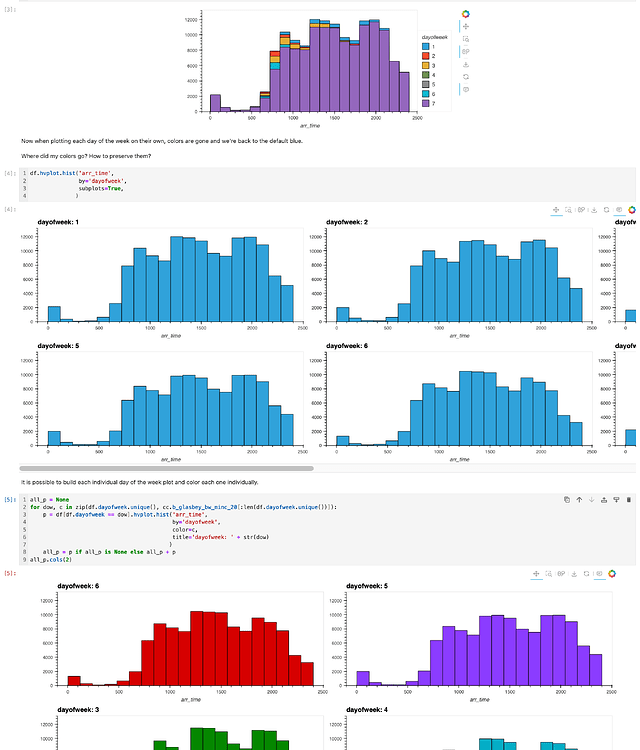Reset the stacked histogram plot view

click(x=466, y=77)
